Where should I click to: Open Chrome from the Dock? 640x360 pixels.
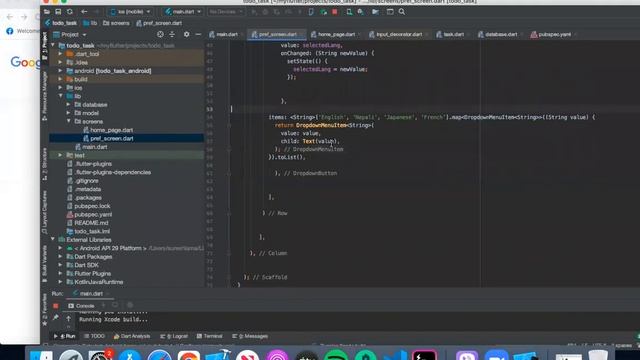[x=189, y=356]
